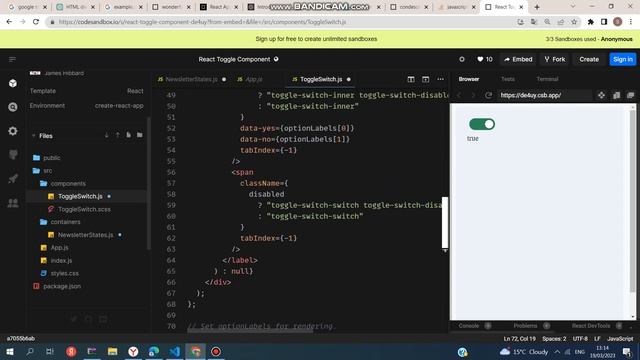Click the Embed button

tap(518, 59)
